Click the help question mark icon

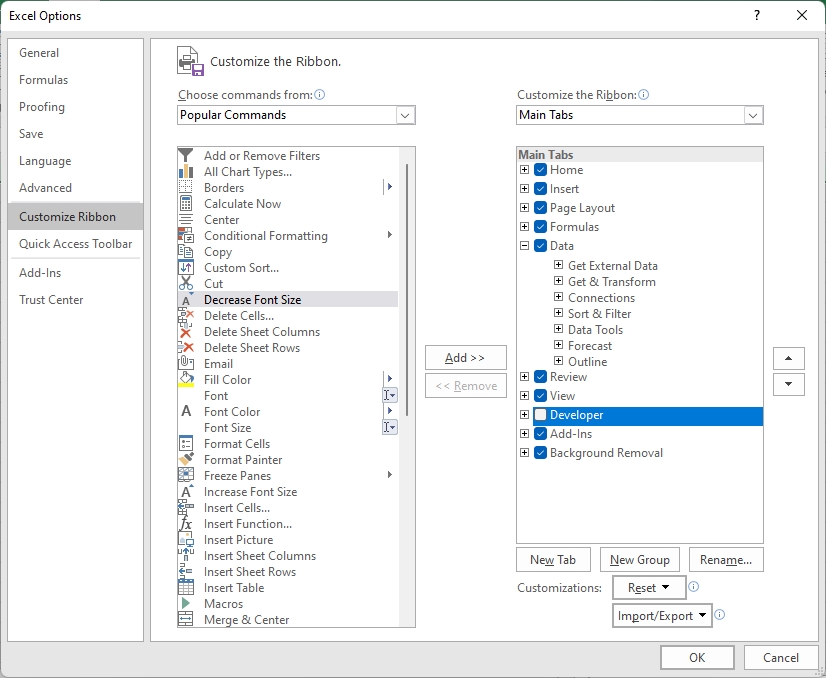click(x=757, y=15)
